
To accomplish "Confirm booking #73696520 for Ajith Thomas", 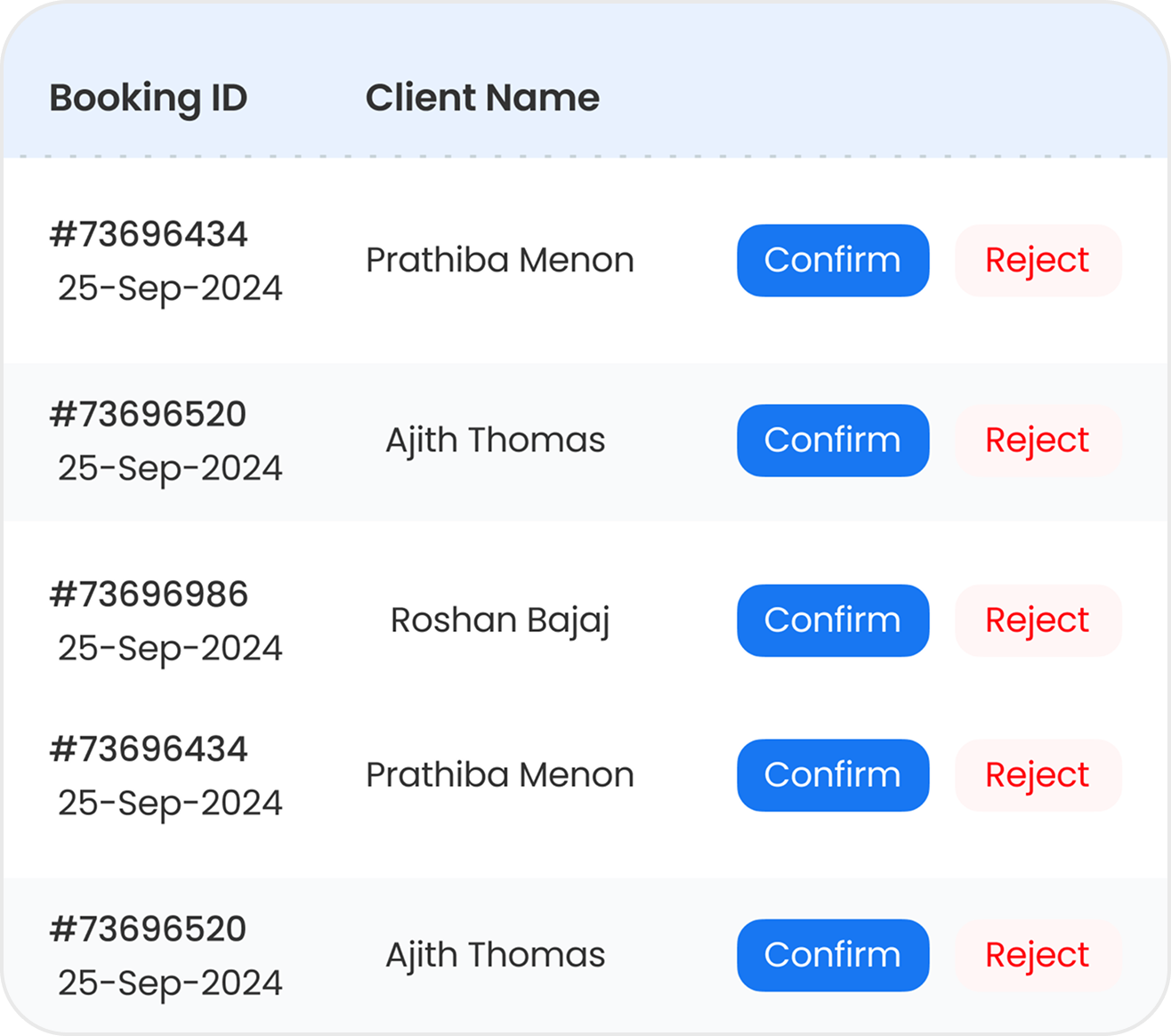I will click(832, 440).
